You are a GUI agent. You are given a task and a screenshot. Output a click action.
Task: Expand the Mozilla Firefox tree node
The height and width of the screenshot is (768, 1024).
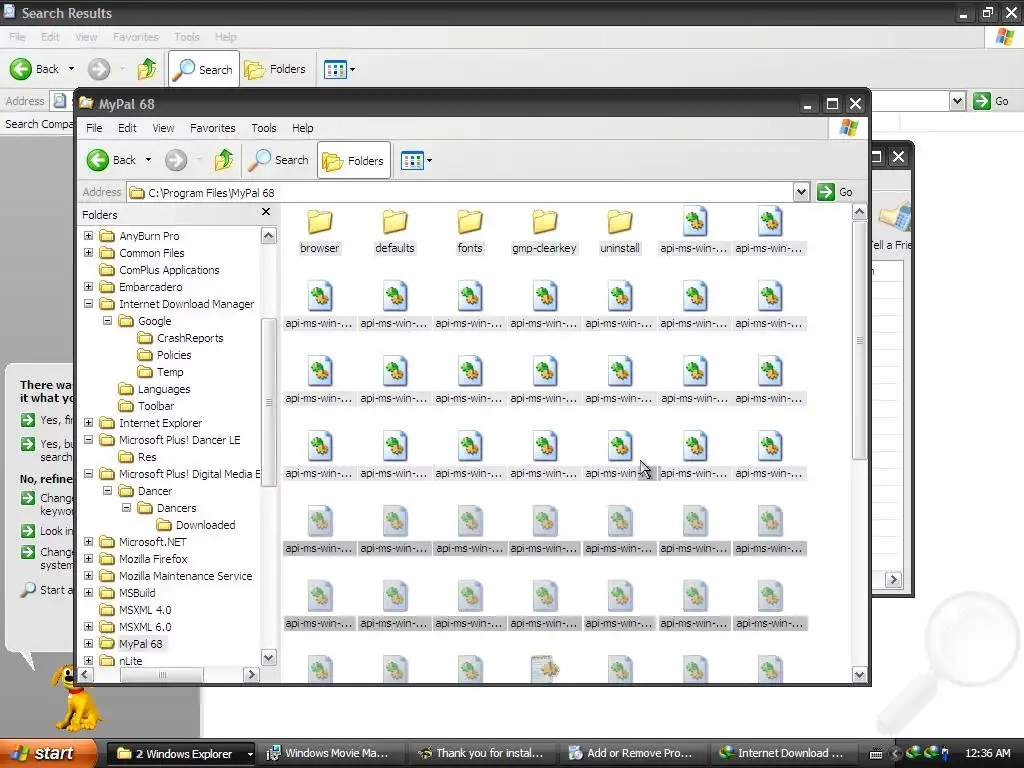[89, 558]
